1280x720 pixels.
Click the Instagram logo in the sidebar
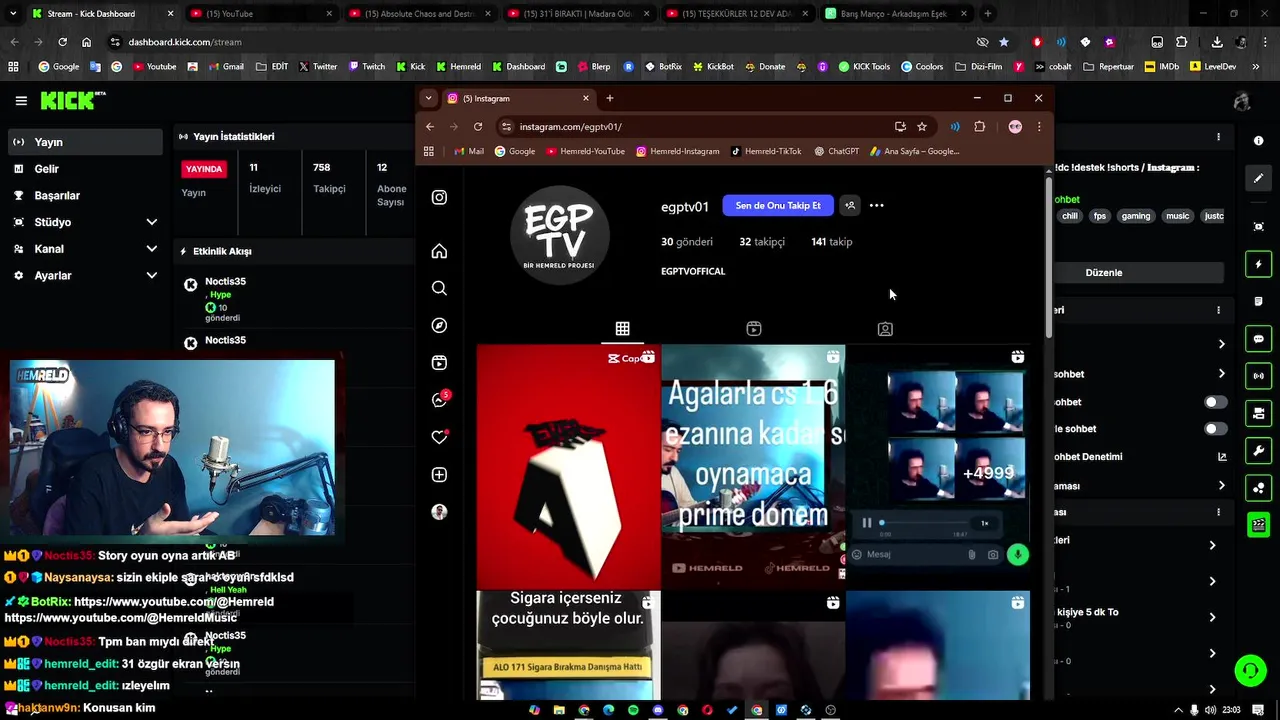(x=439, y=197)
